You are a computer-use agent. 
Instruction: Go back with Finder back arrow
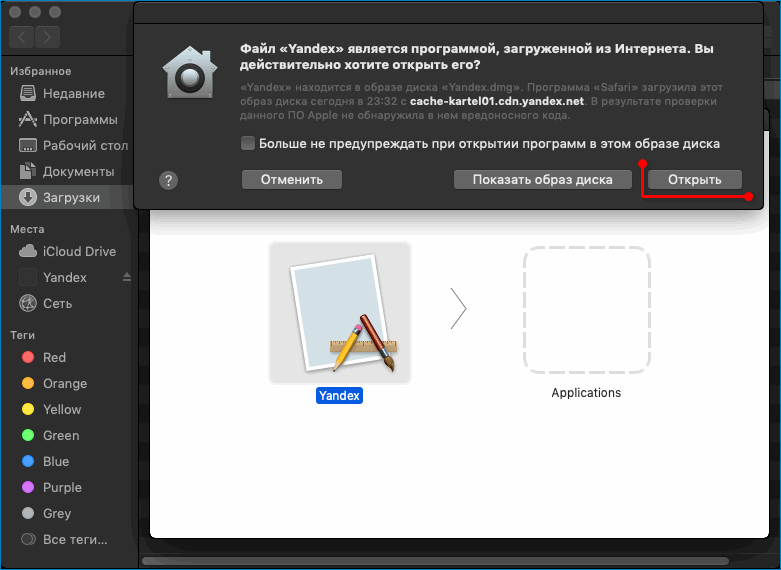(x=21, y=37)
